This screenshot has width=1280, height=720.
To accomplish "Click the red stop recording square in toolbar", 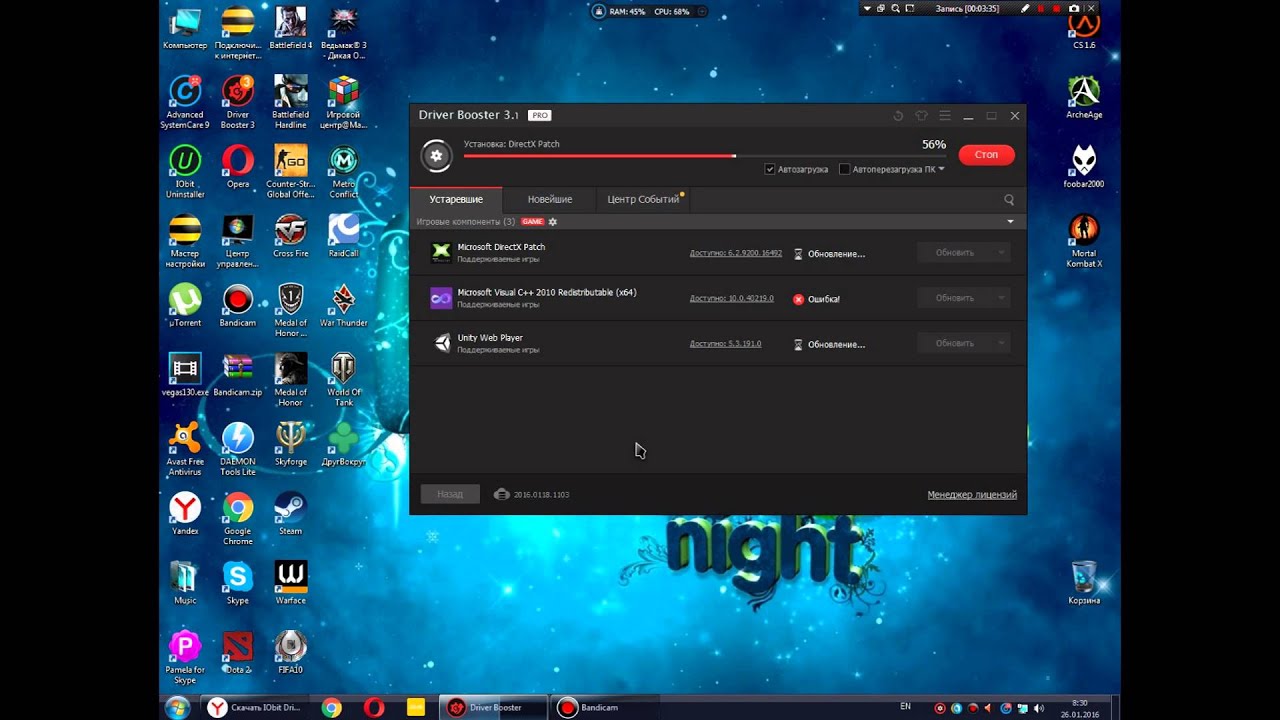I will (x=1057, y=8).
